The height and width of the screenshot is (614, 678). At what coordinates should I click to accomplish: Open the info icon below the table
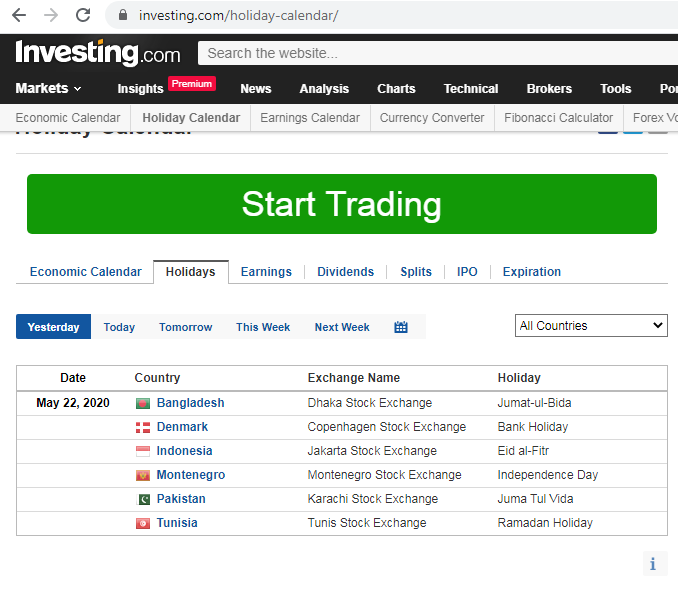tap(653, 564)
